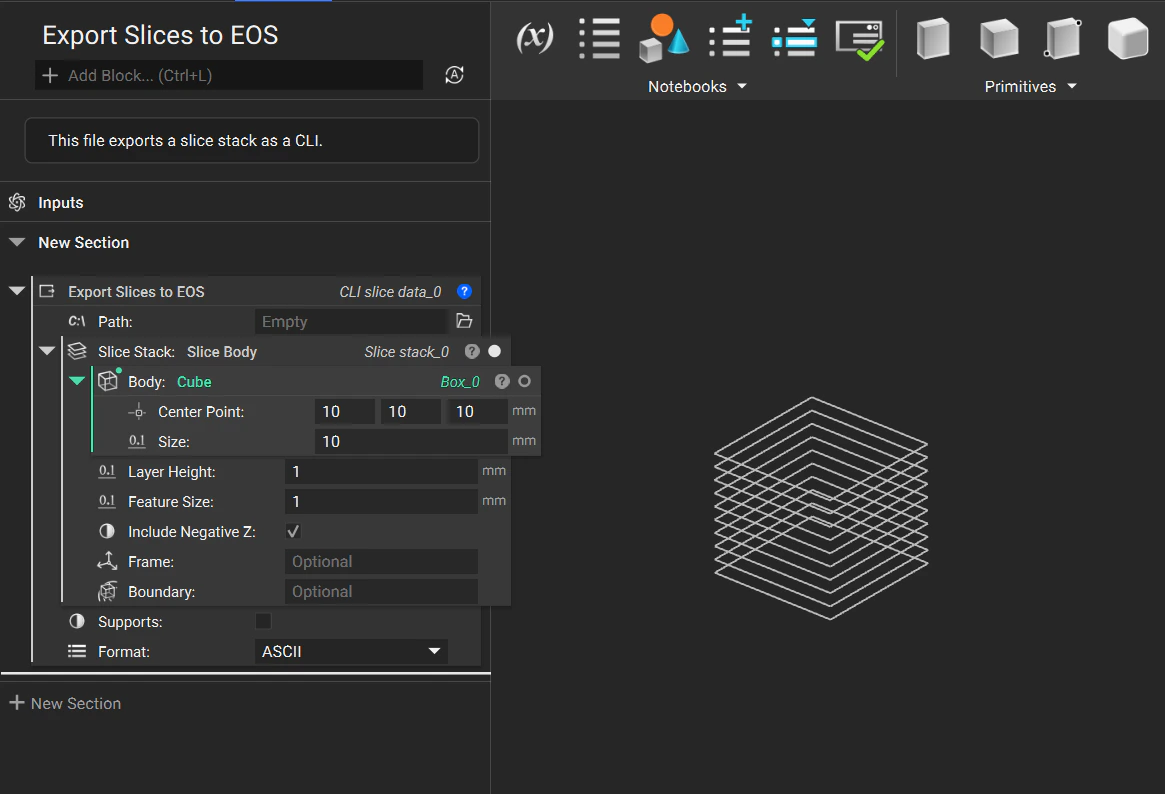Click the insert-into-list toolbar icon
Image resolution: width=1165 pixels, height=794 pixels.
click(794, 38)
